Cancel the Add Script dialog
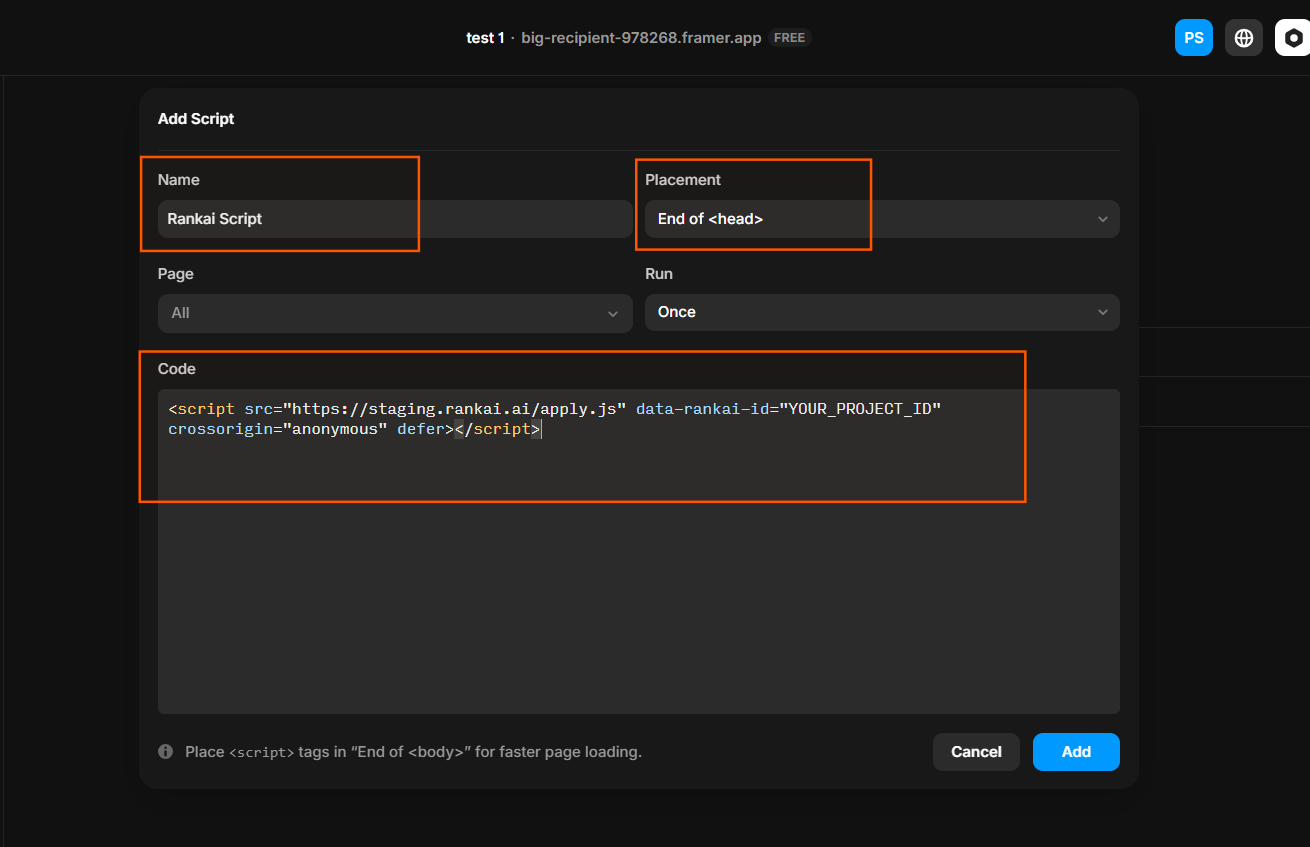This screenshot has height=847, width=1310. tap(976, 752)
